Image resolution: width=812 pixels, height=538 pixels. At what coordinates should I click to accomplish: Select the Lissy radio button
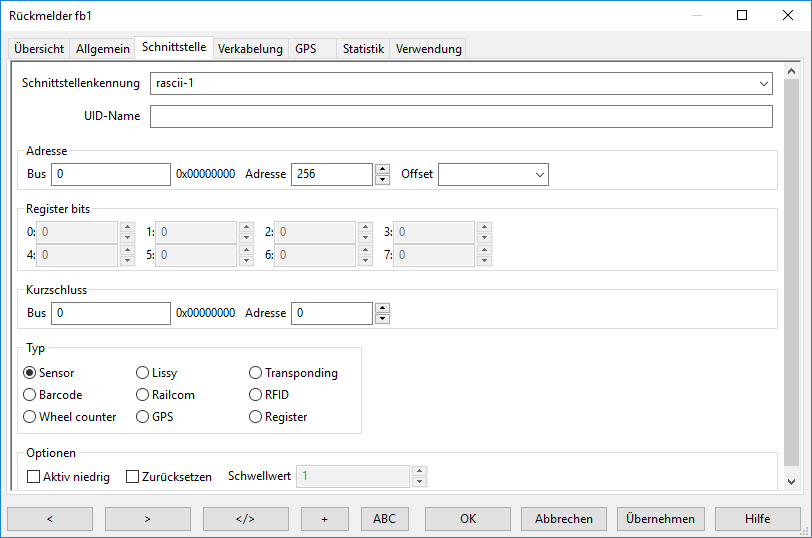142,373
